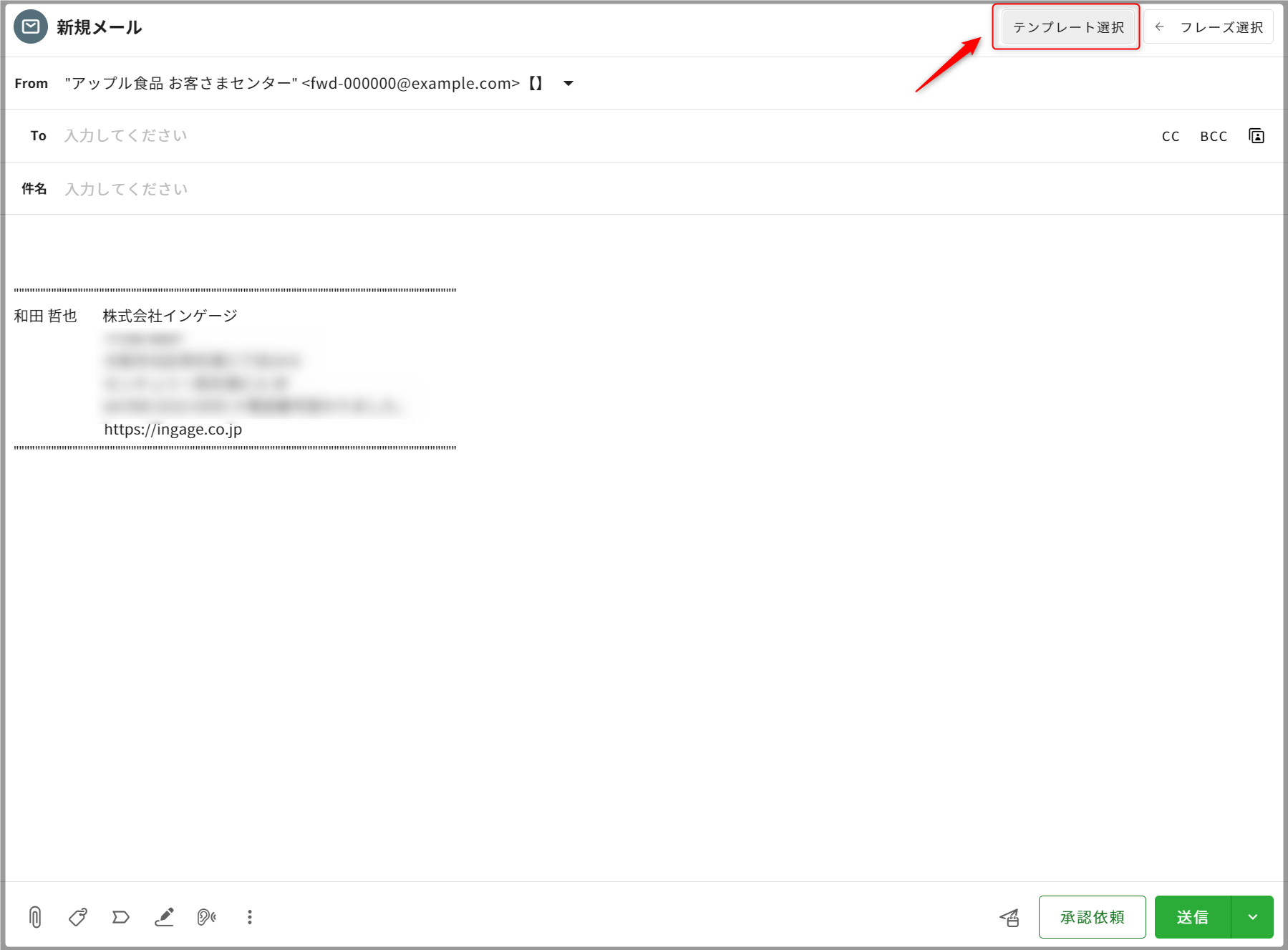Show the CC field
This screenshot has width=1288, height=950.
(x=1171, y=136)
